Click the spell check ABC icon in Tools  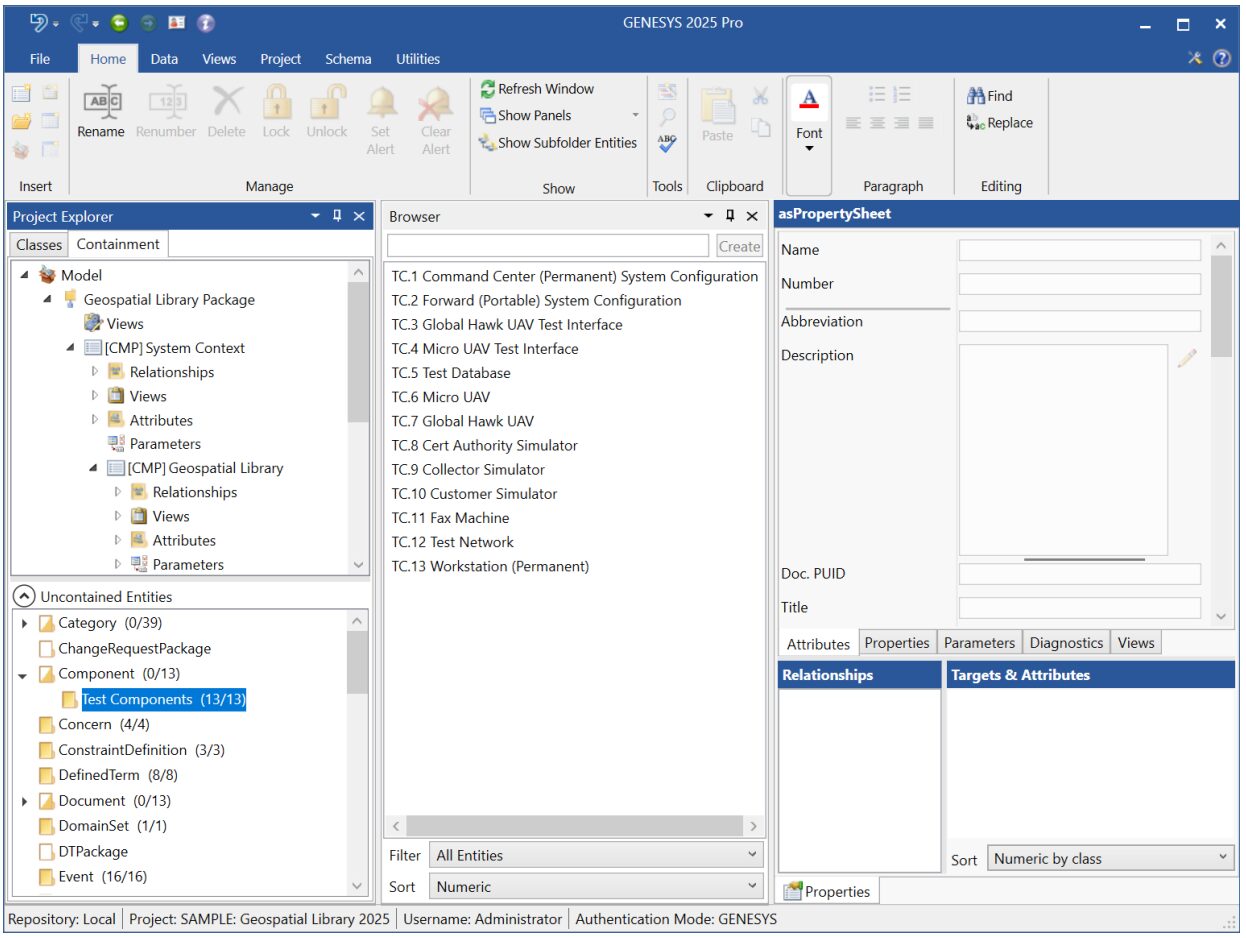tap(667, 144)
